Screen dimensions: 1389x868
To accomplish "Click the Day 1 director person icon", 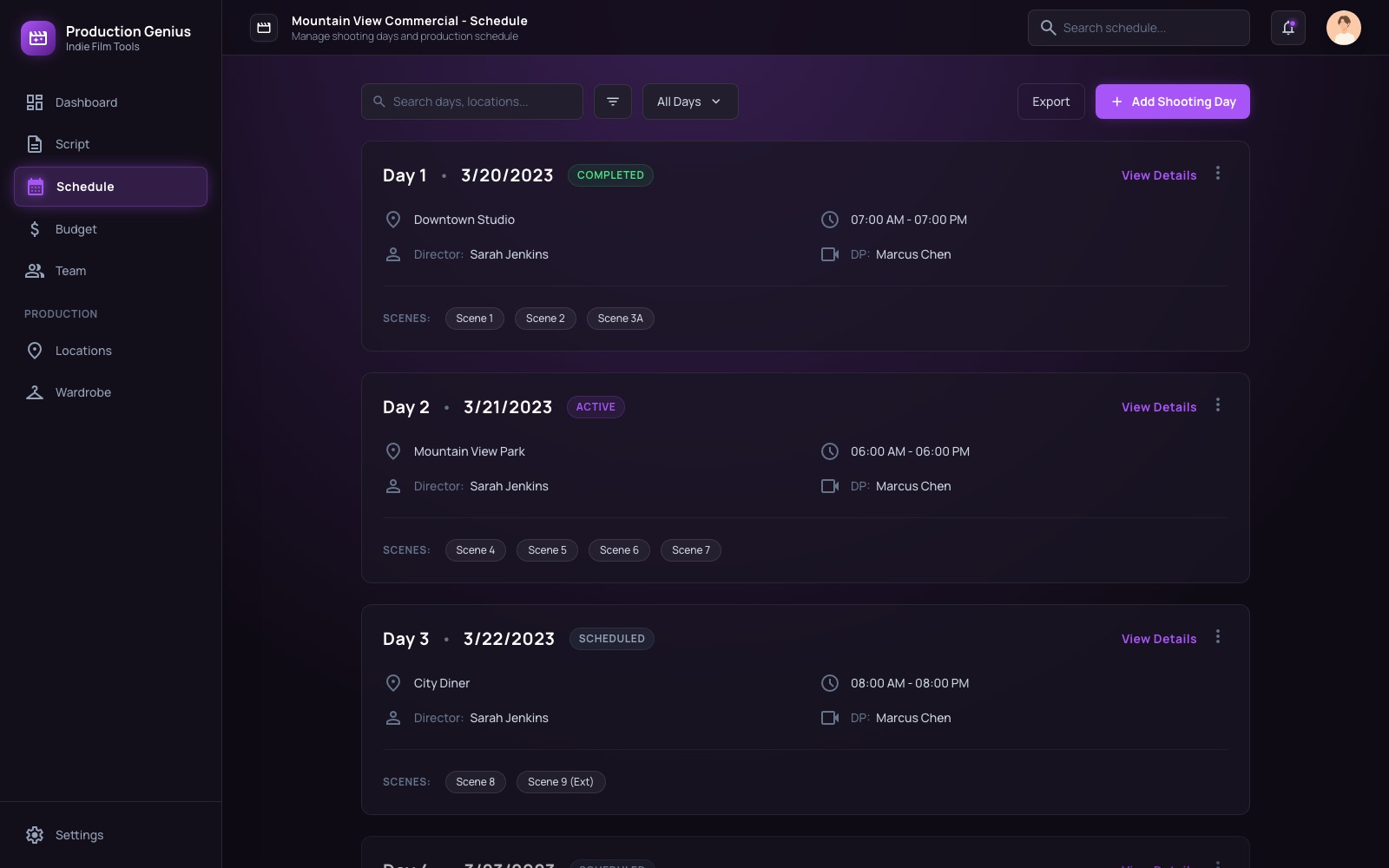I will pos(393,254).
